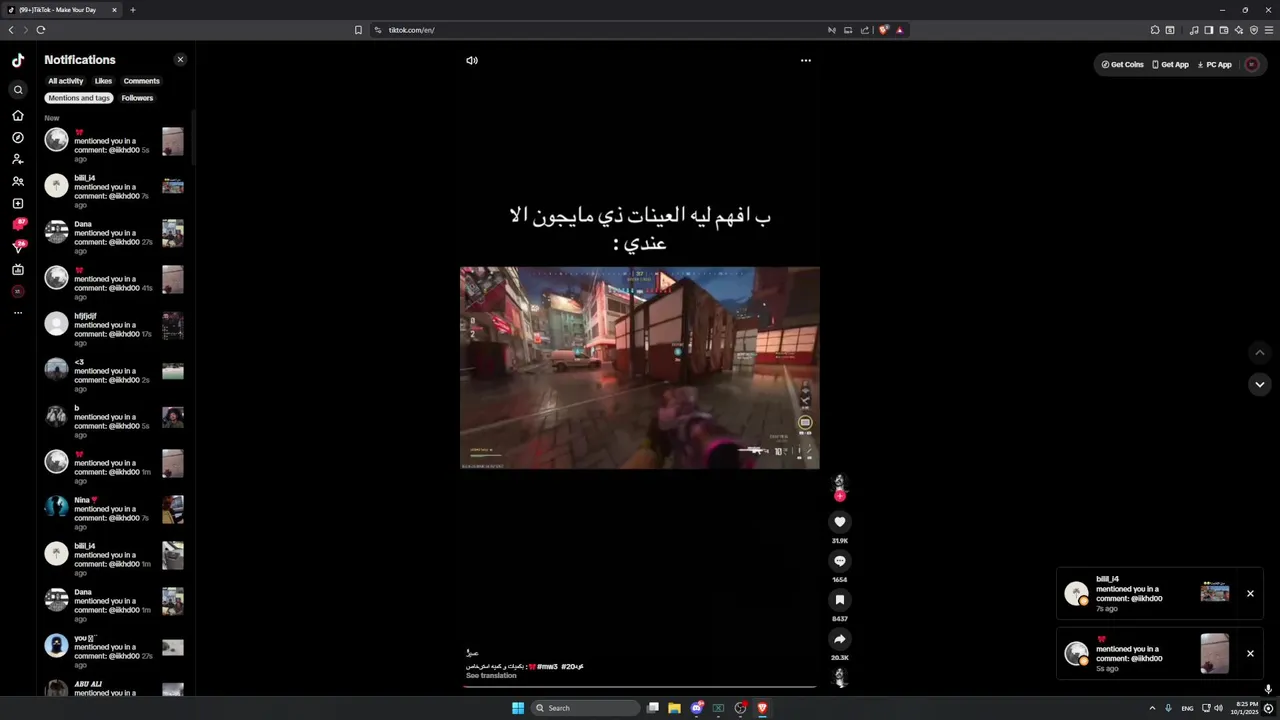Viewport: 1280px width, 720px height.
Task: Toggle the browser sidebar panel icon
Action: click(x=1209, y=30)
